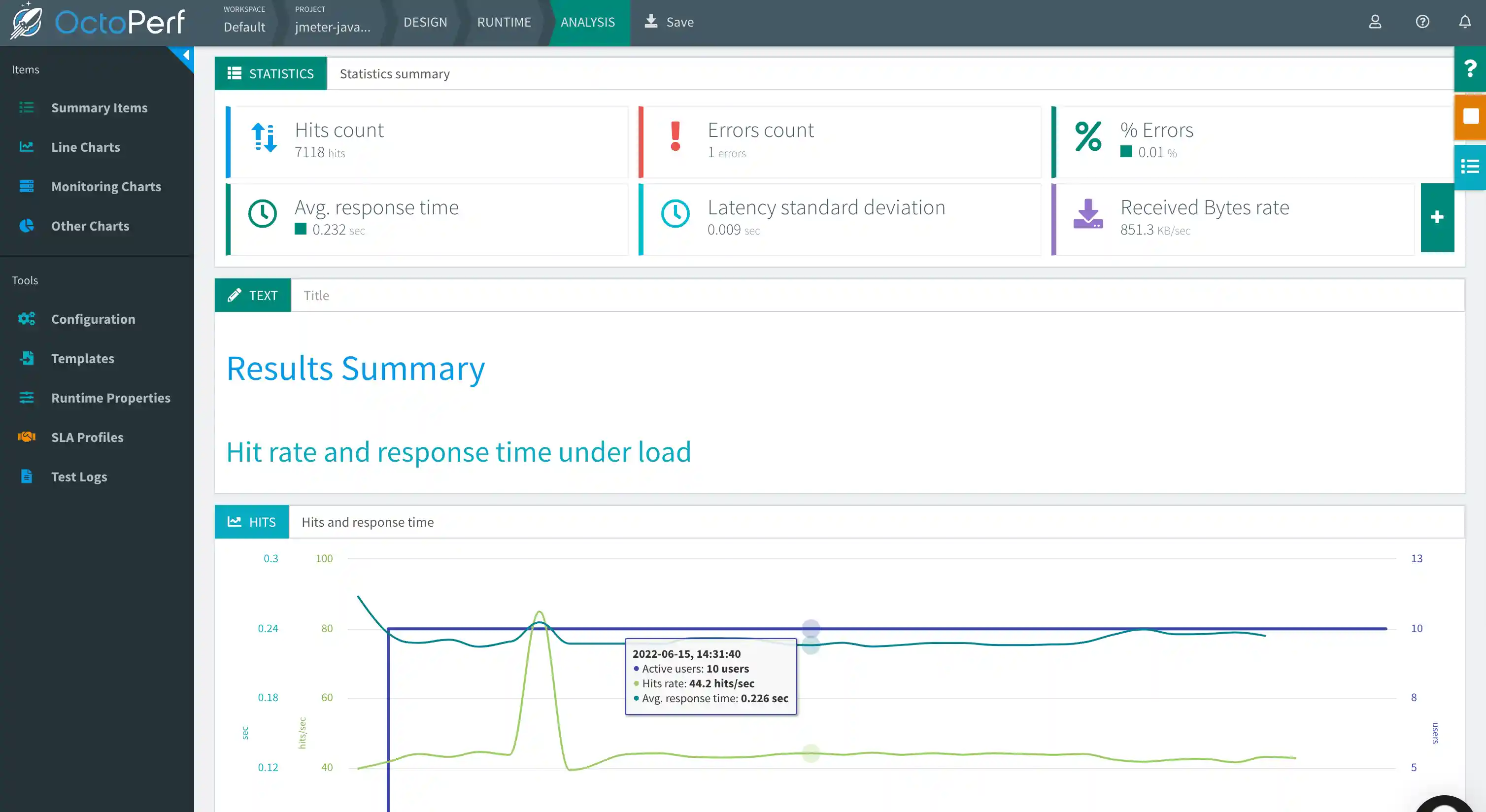
Task: Click the HITS chart icon
Action: pos(235,521)
